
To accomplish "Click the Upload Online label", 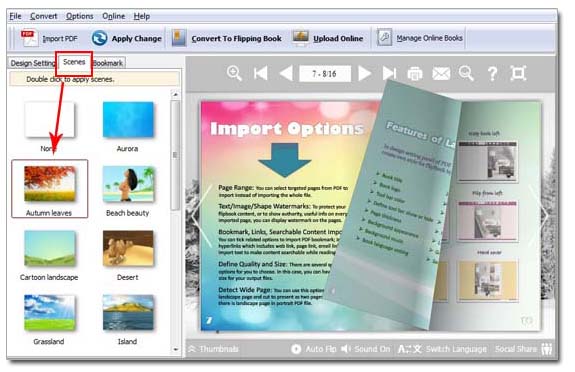I will 338,39.
